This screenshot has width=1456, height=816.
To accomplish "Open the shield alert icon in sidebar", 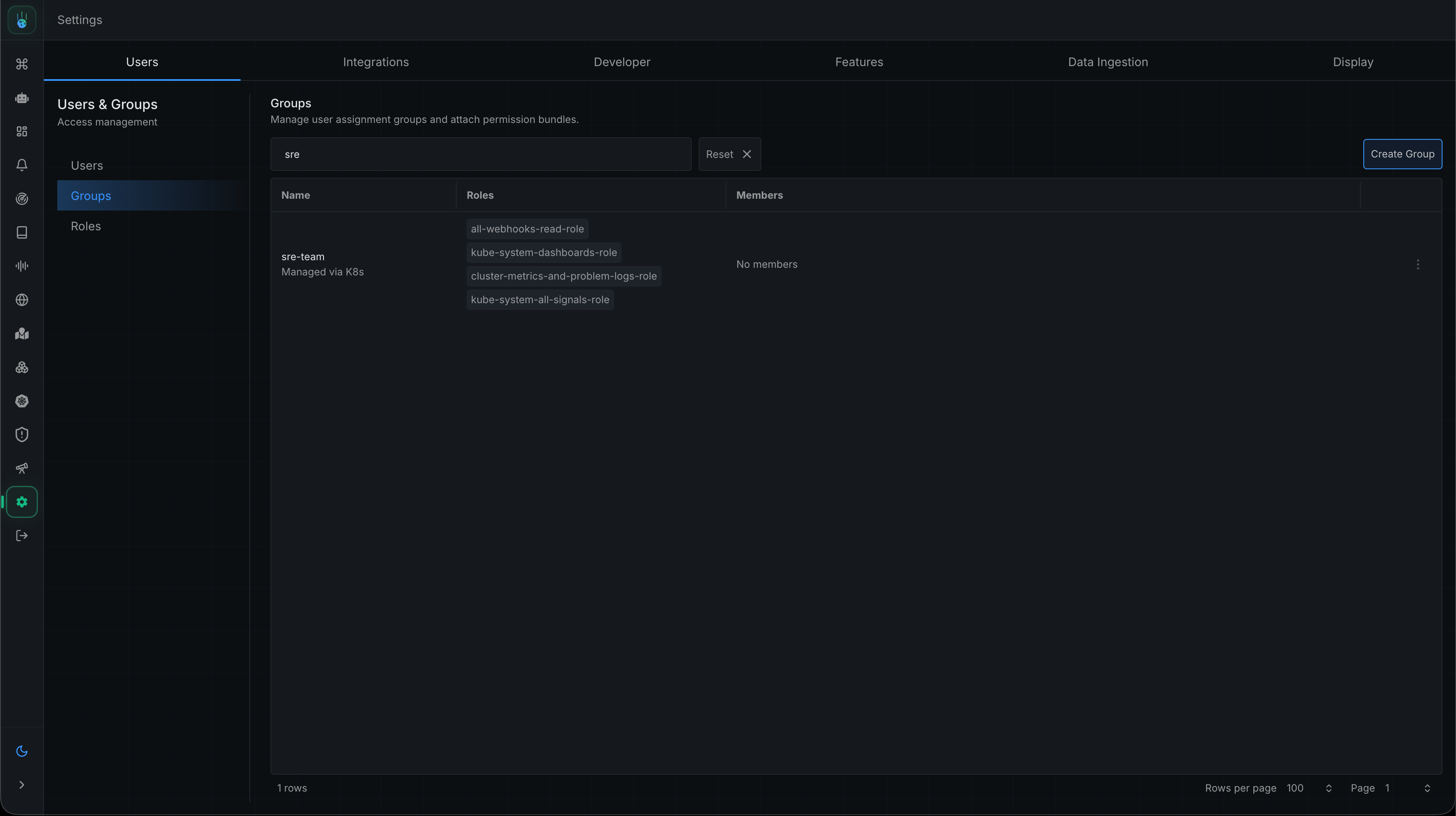I will pyautogui.click(x=21, y=434).
